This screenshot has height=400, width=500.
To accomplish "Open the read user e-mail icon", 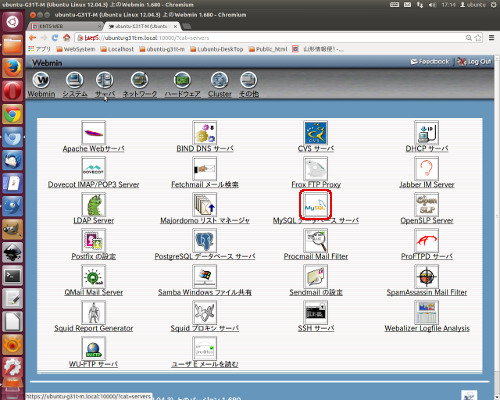I will click(x=205, y=348).
